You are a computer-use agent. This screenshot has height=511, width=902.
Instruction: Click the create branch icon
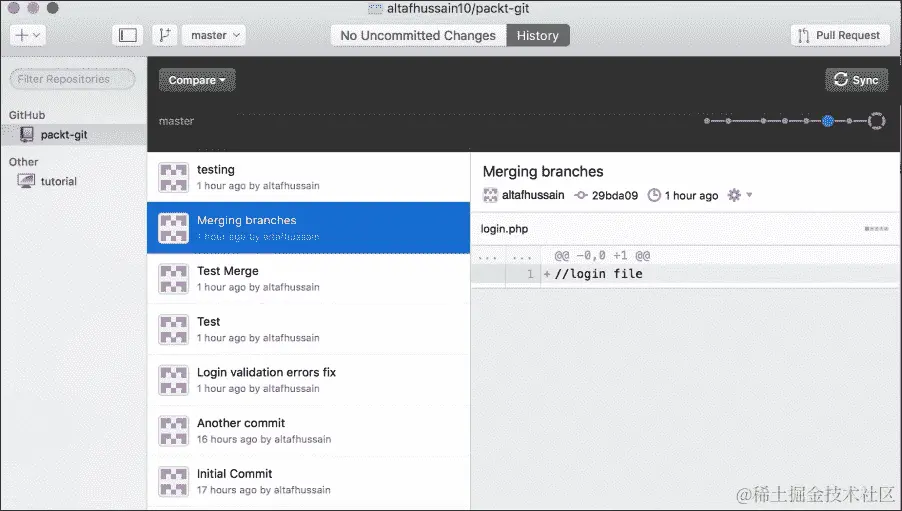coord(165,35)
